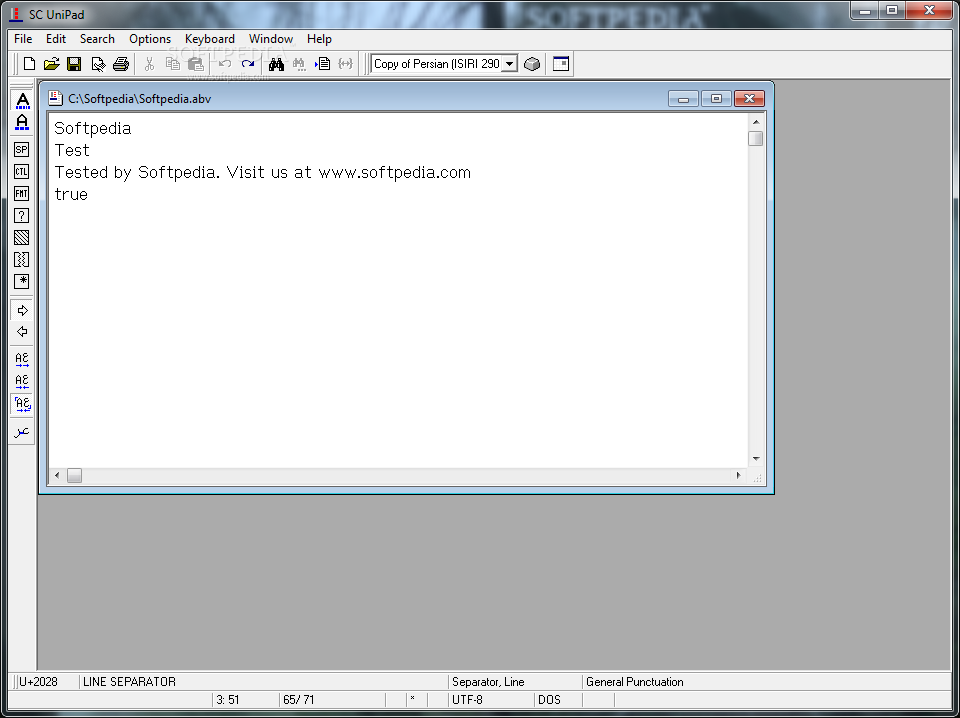The image size is (960, 718).
Task: Click the Find Next binoculars icon
Action: pos(299,64)
